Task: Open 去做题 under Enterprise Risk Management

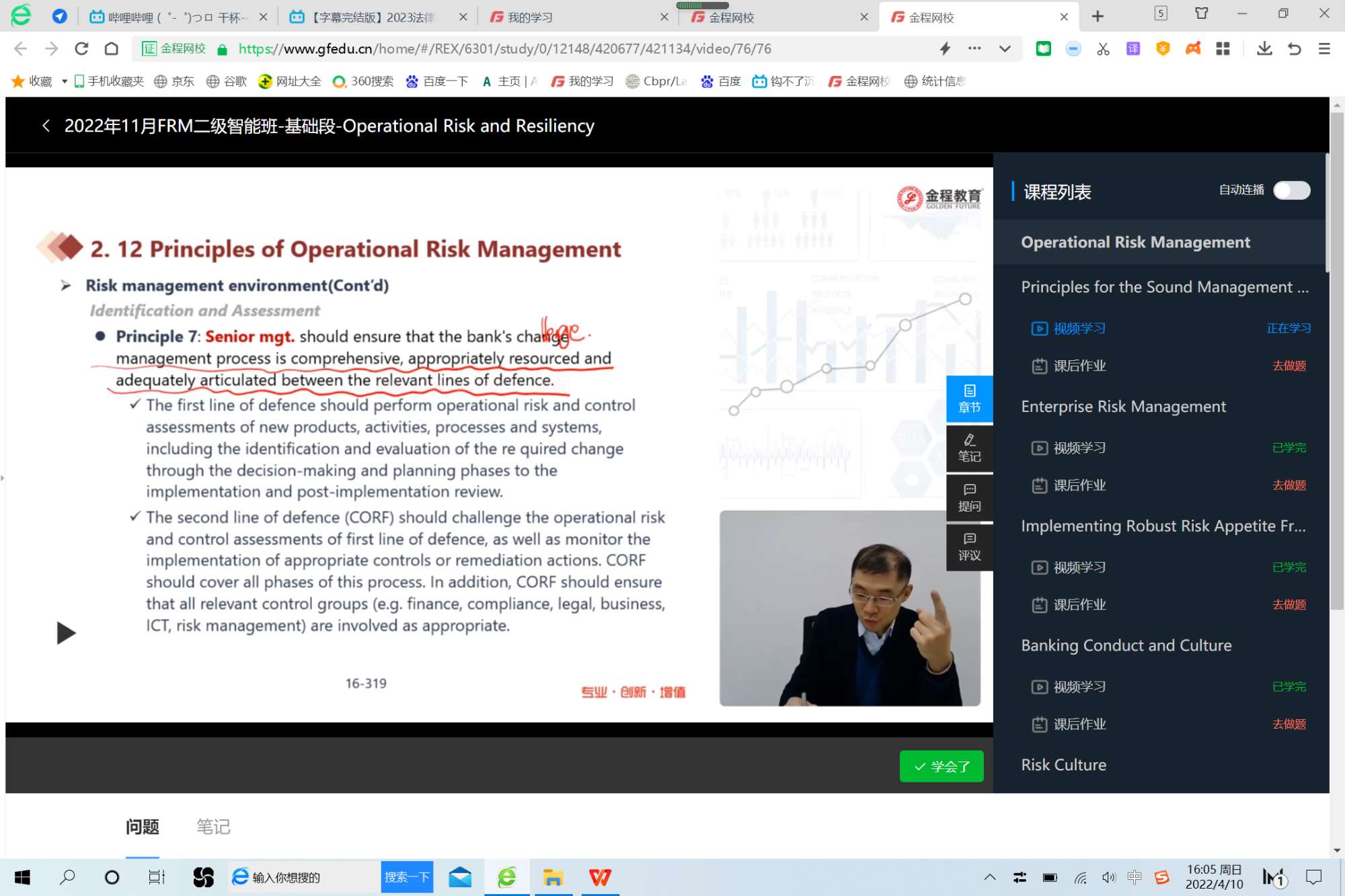Action: (x=1289, y=485)
